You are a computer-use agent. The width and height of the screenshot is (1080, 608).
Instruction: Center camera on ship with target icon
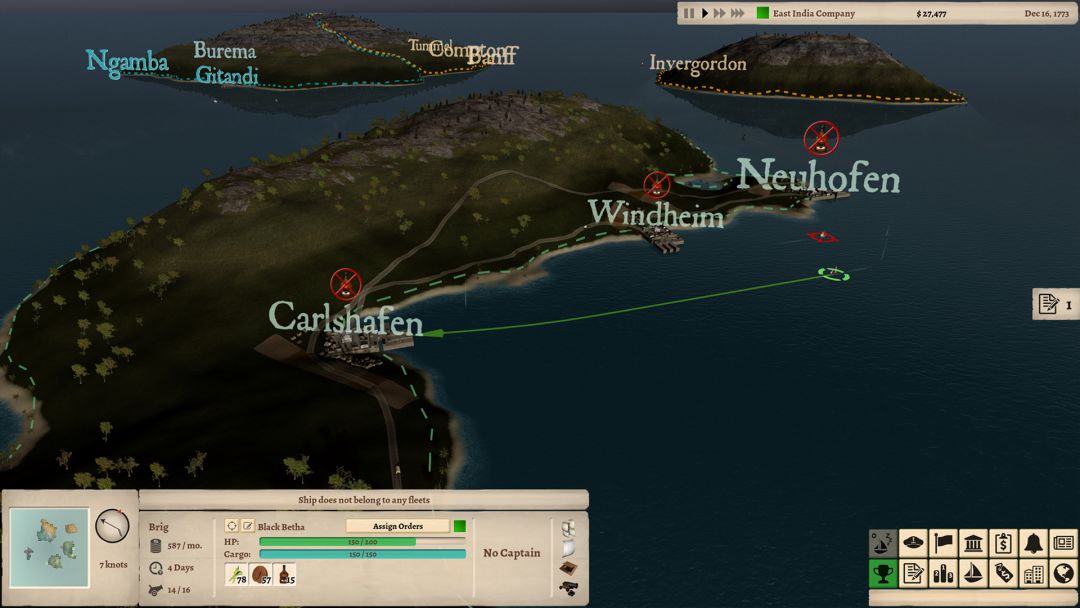pos(232,526)
